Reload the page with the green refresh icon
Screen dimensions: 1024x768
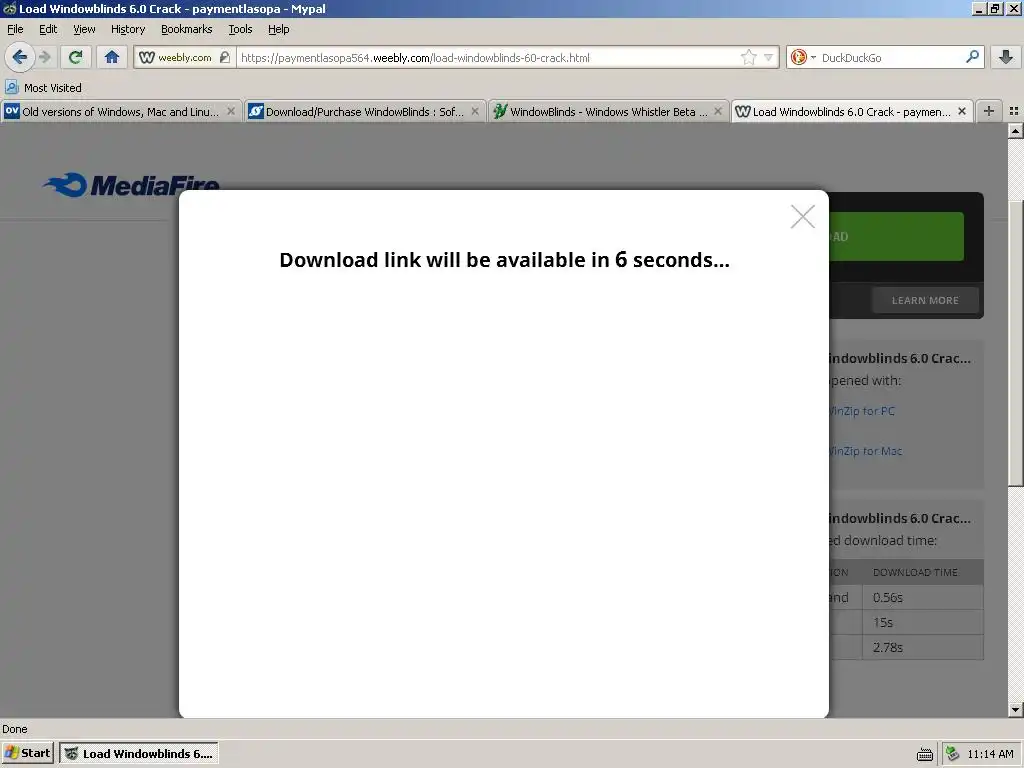(75, 57)
